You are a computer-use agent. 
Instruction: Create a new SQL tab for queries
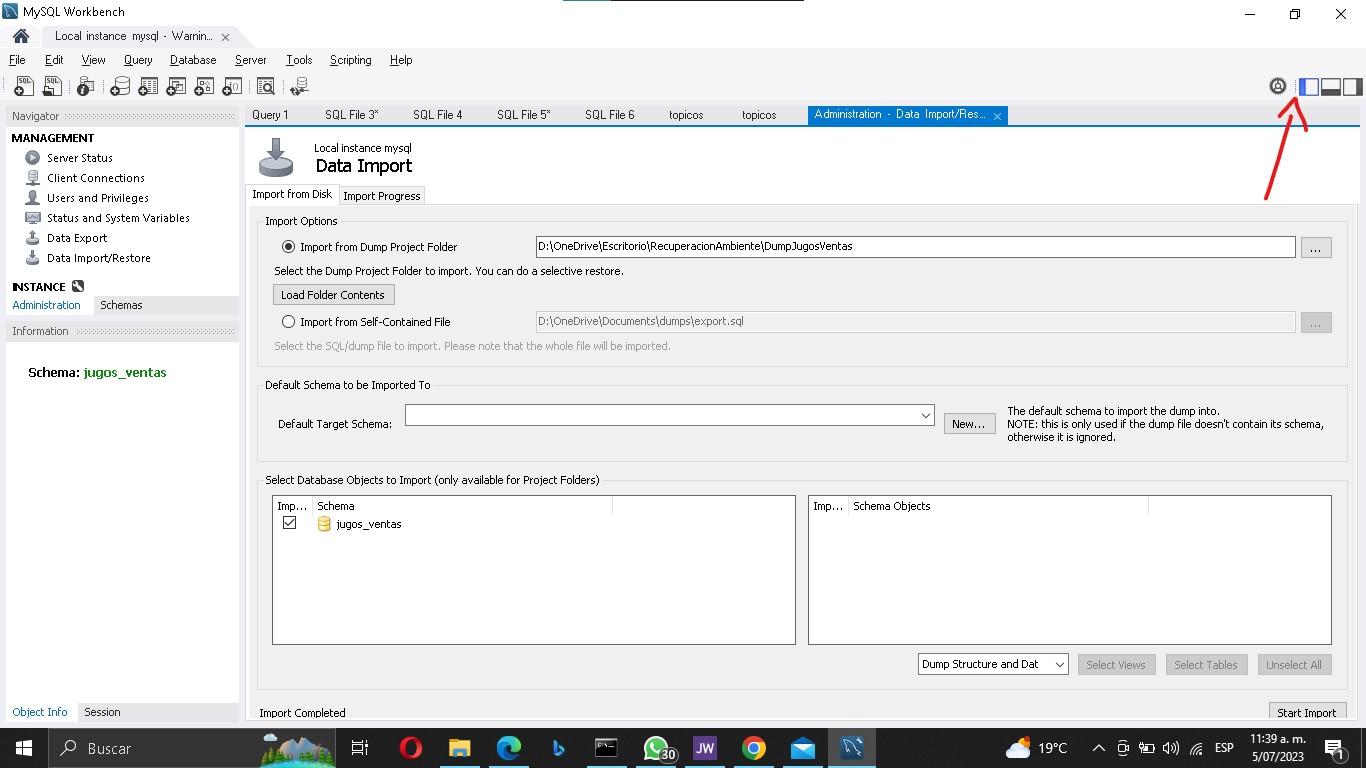[23, 87]
